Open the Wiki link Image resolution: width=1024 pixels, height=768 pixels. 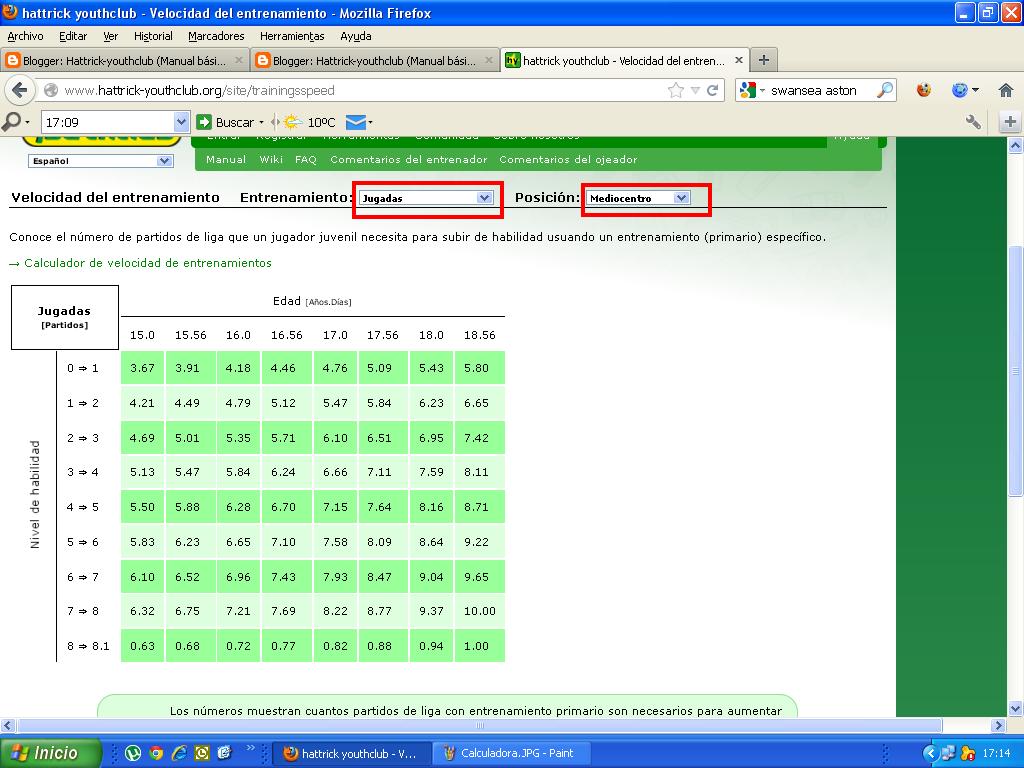(x=271, y=159)
